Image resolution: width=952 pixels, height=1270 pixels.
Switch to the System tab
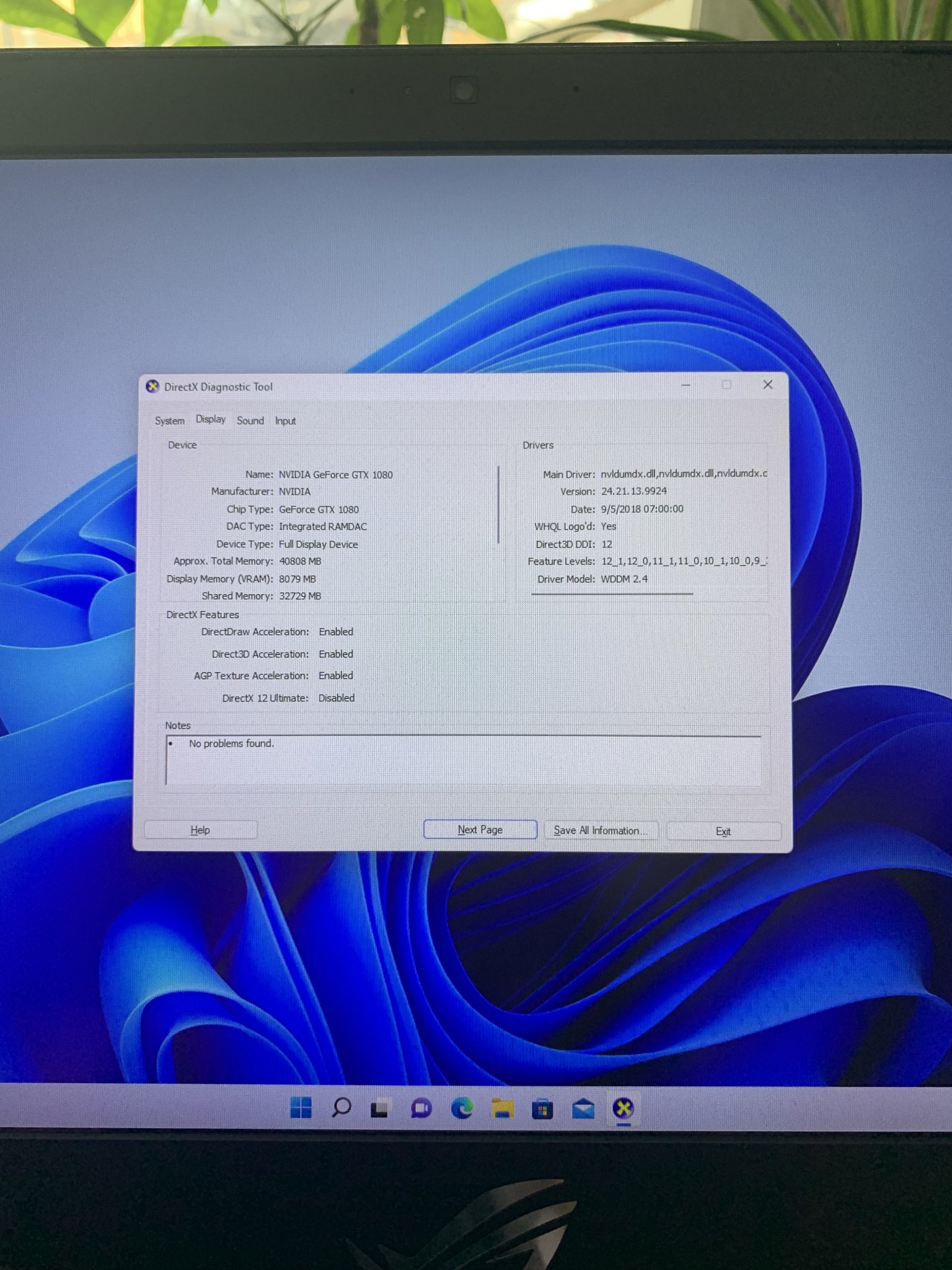pyautogui.click(x=169, y=421)
